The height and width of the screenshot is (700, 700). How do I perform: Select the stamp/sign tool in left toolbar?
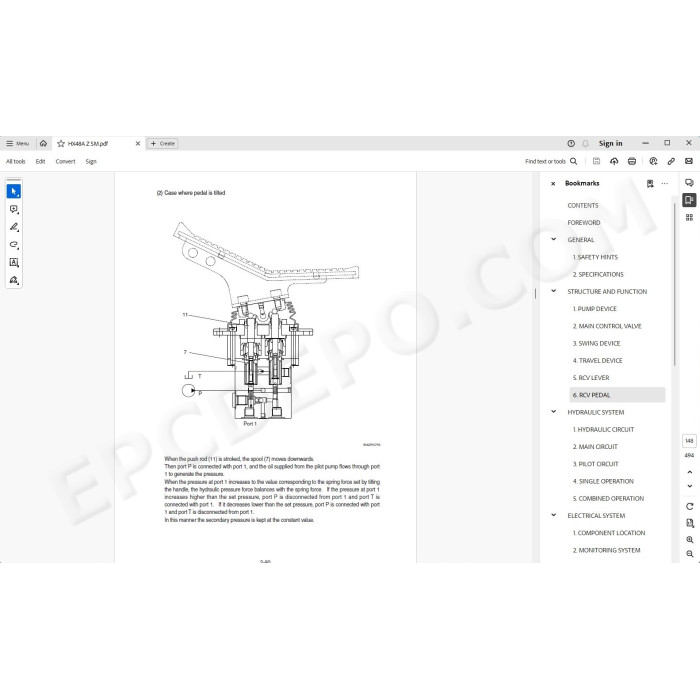[14, 280]
